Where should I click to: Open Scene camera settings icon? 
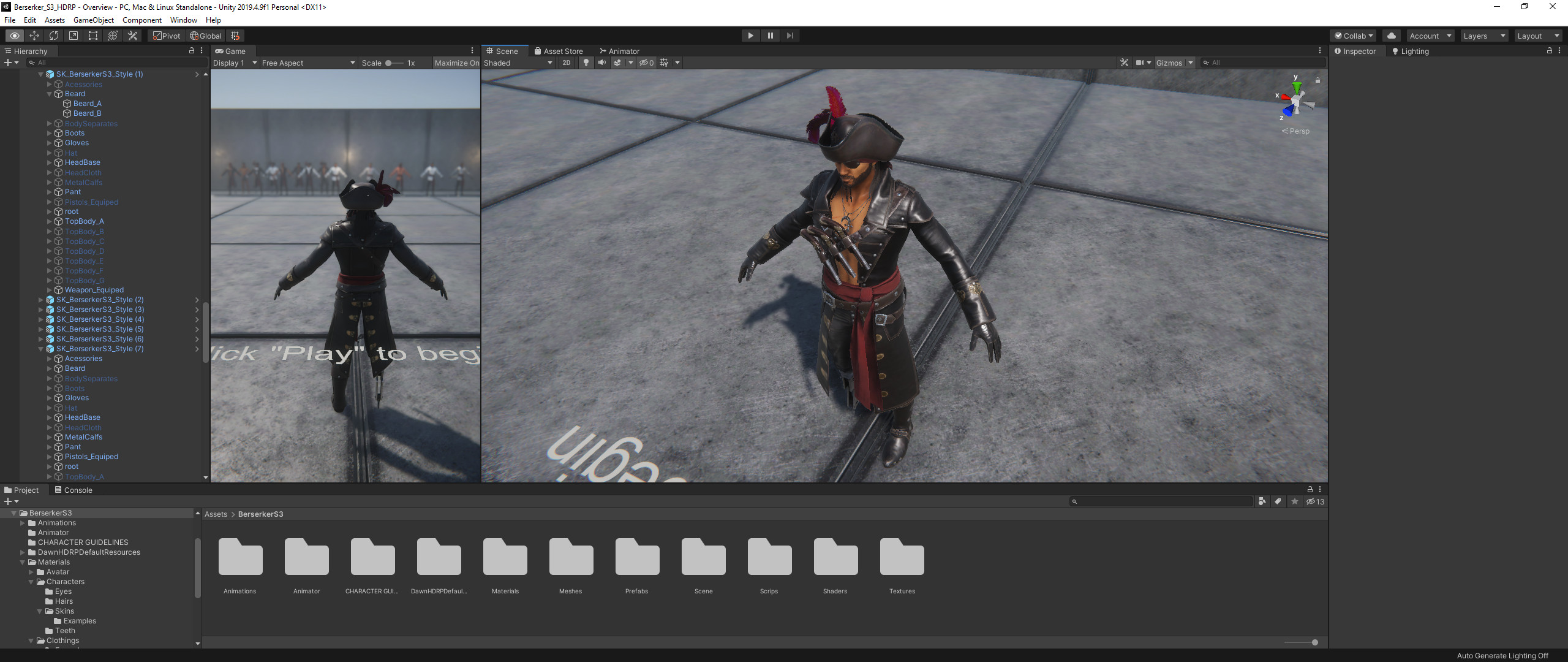click(x=1139, y=63)
